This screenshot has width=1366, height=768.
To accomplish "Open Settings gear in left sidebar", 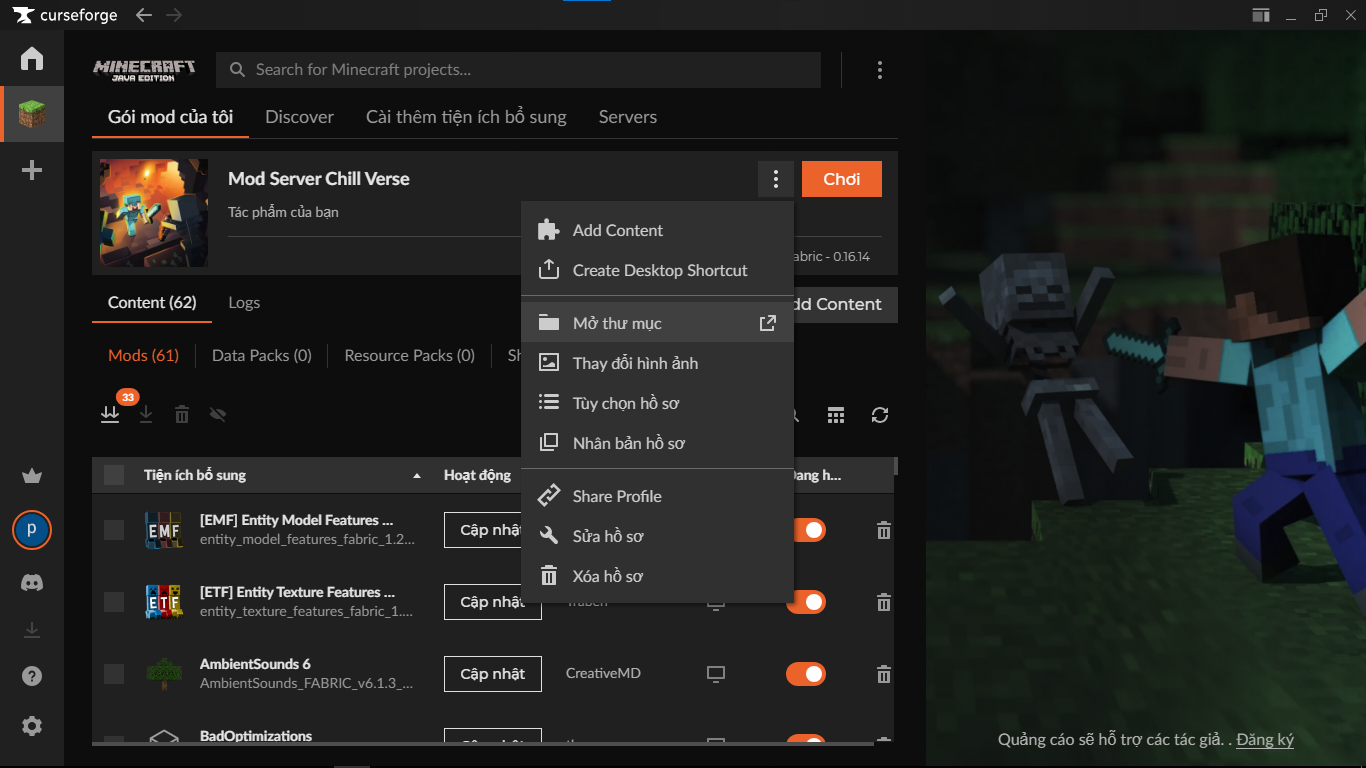I will 32,726.
